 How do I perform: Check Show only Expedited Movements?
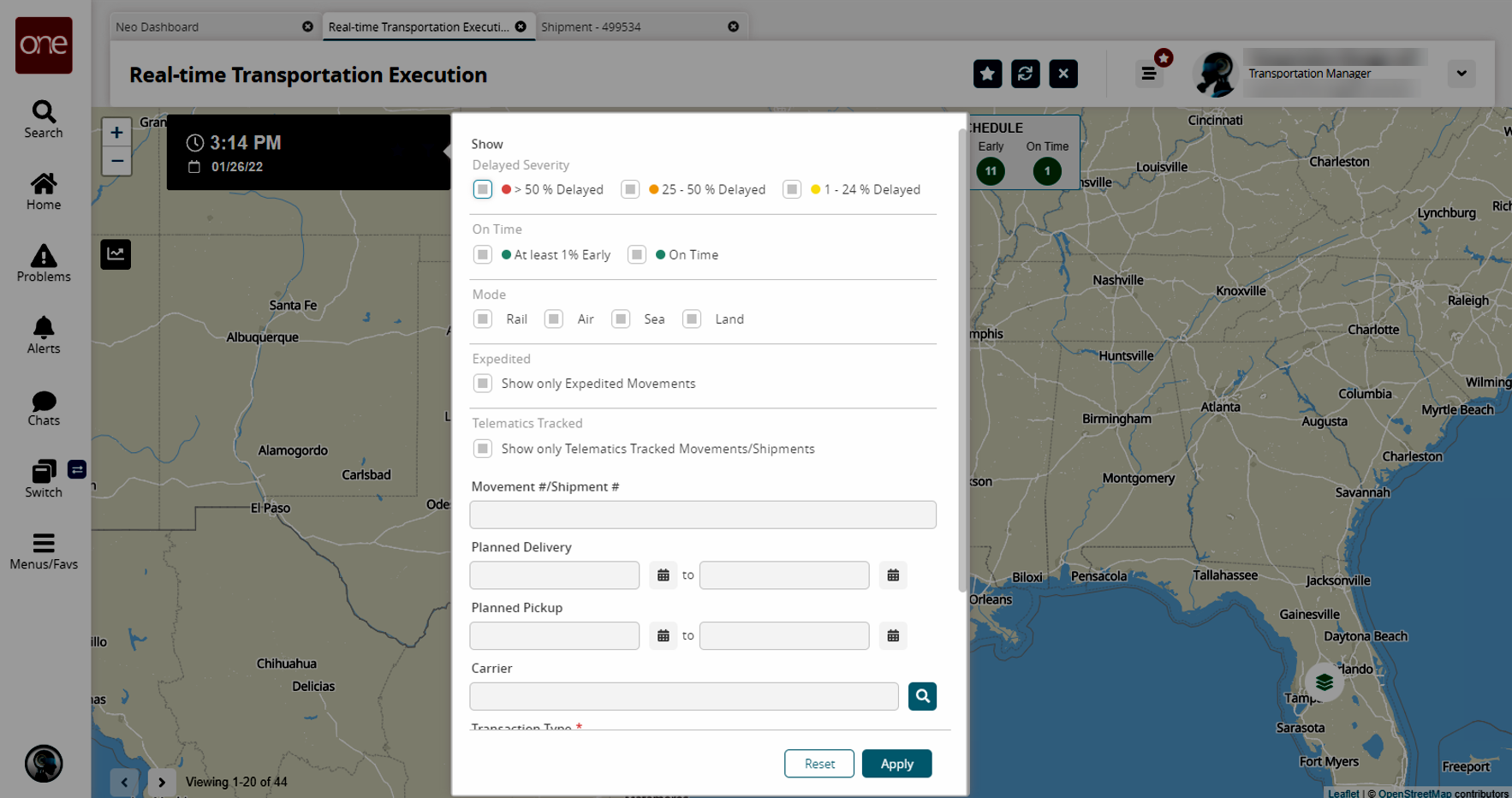click(x=483, y=384)
